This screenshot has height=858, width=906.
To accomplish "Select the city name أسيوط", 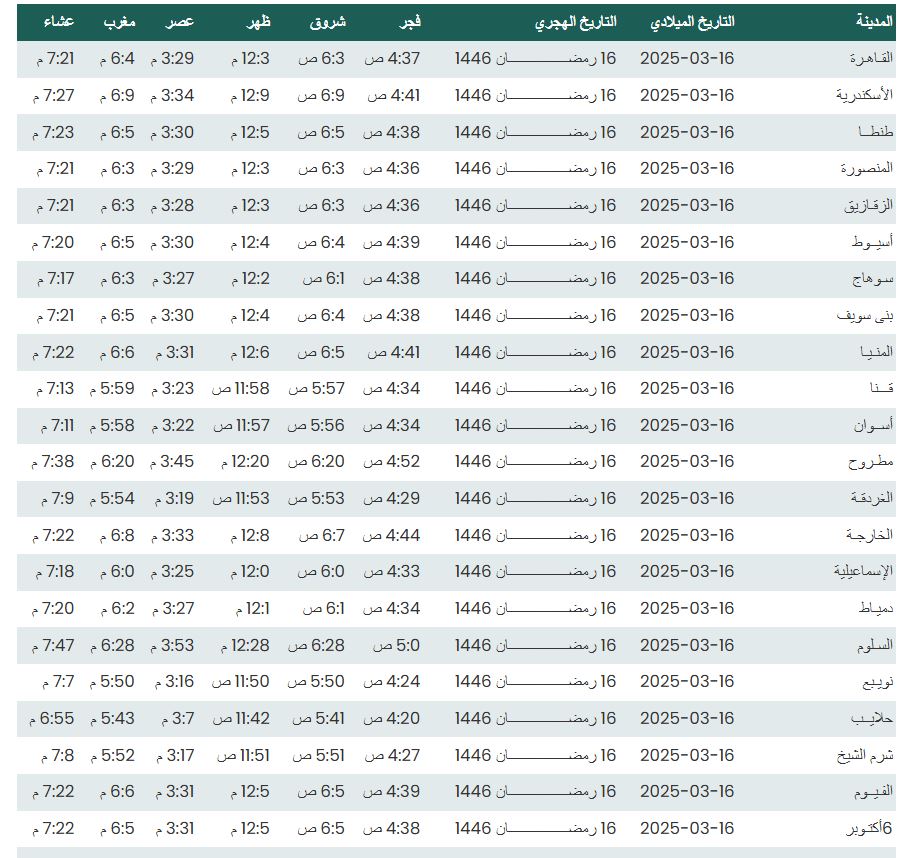I will click(872, 243).
